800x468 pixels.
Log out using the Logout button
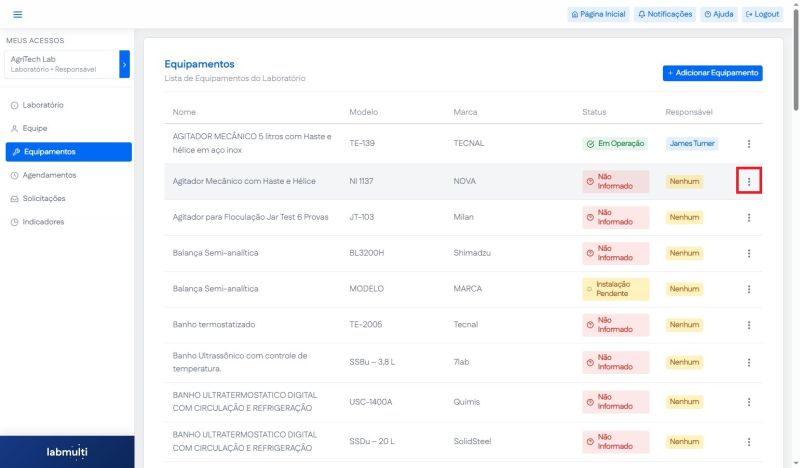pyautogui.click(x=762, y=14)
